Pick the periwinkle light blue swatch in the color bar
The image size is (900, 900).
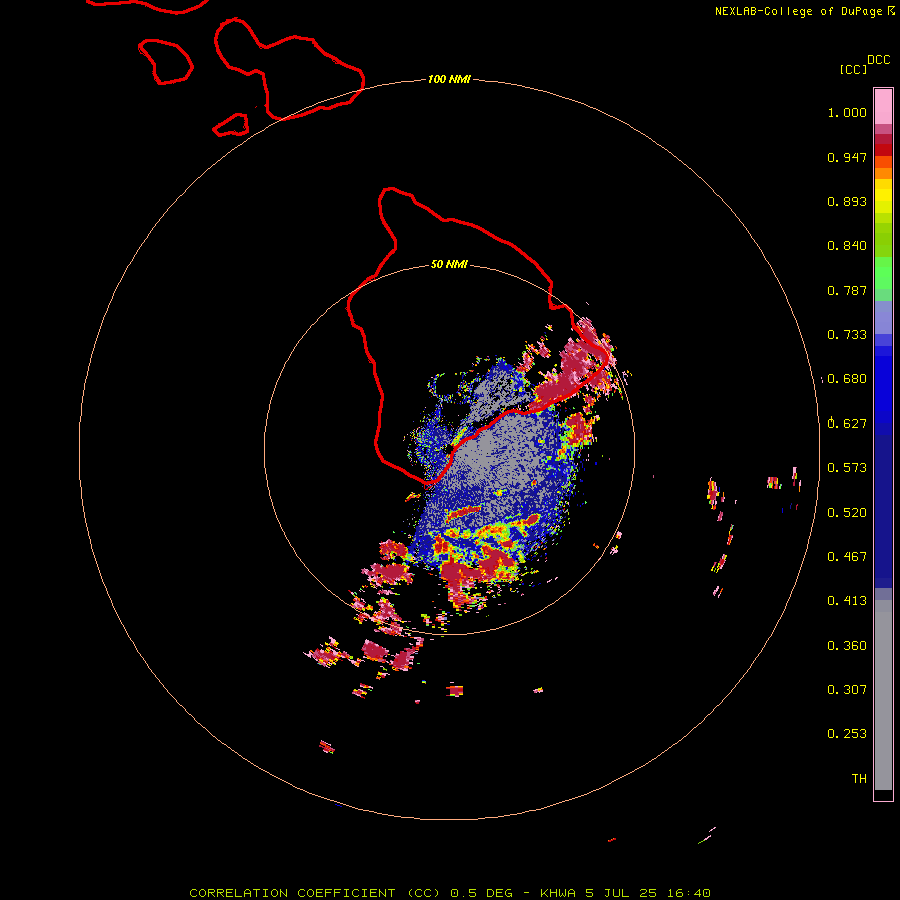coord(883,318)
